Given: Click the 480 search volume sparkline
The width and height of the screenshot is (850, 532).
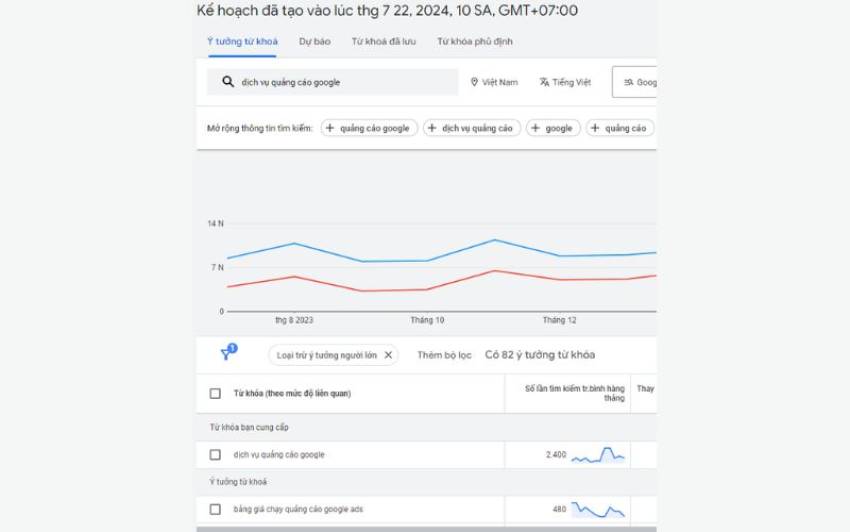Looking at the screenshot, I should pyautogui.click(x=598, y=509).
